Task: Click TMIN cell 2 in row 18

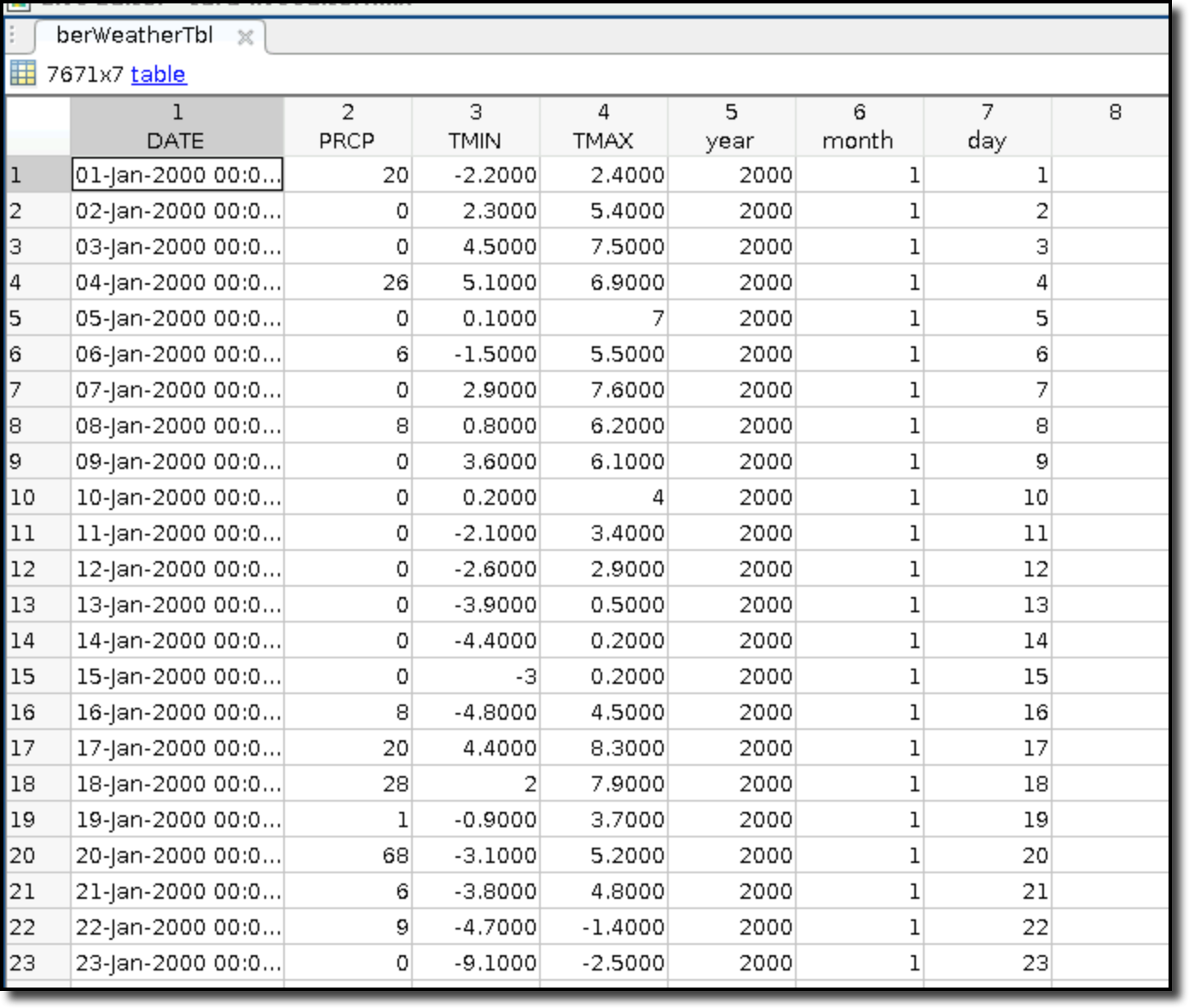Action: 476,784
